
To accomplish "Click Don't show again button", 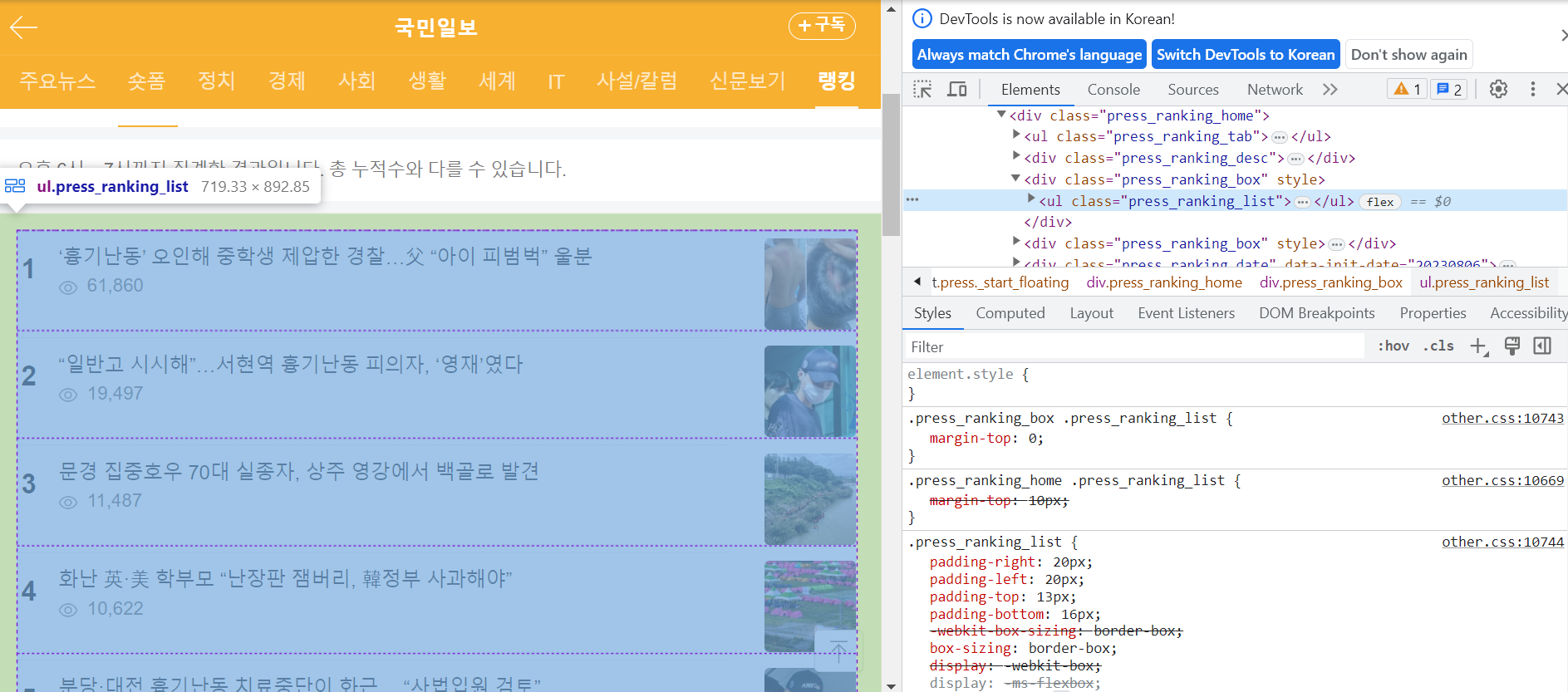I will coord(1408,55).
